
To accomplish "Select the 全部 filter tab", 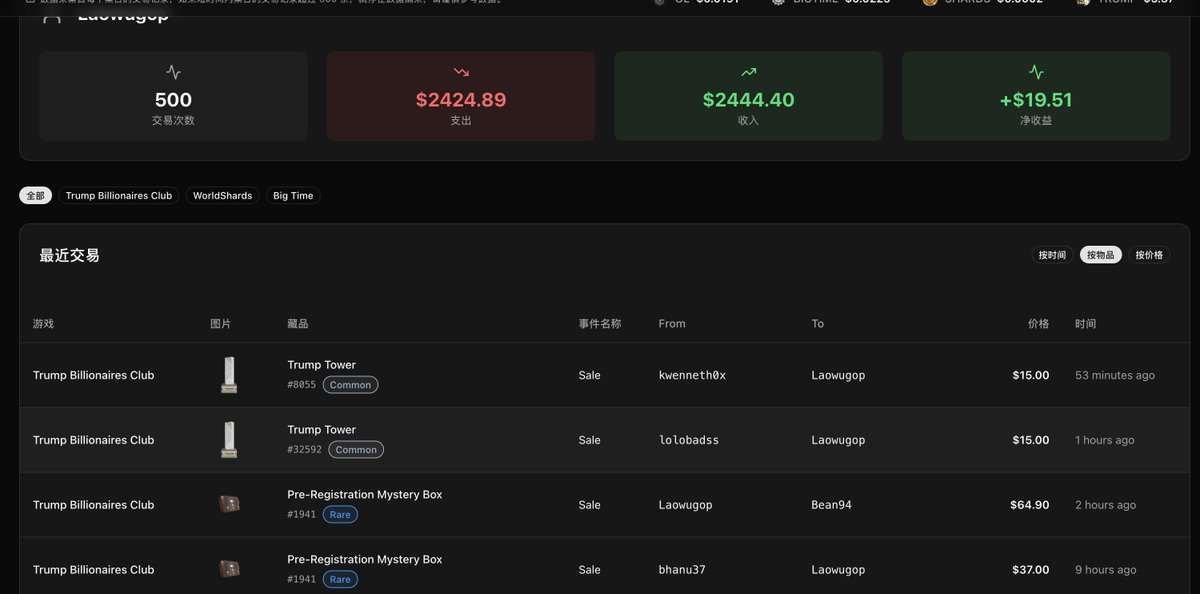I will (35, 196).
